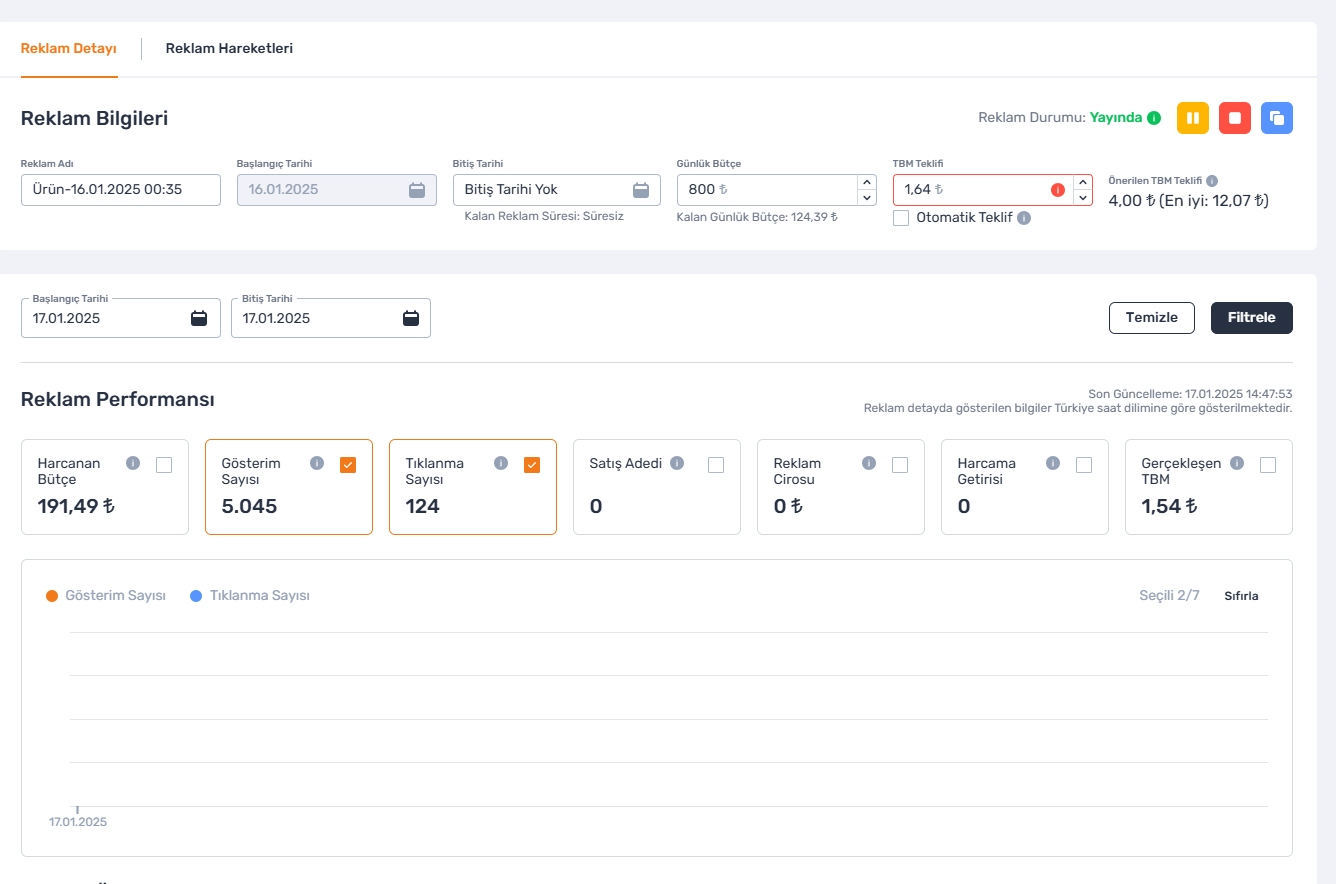This screenshot has width=1336, height=884.
Task: Click the red warning icon in TBM Teklifi
Action: [1058, 190]
